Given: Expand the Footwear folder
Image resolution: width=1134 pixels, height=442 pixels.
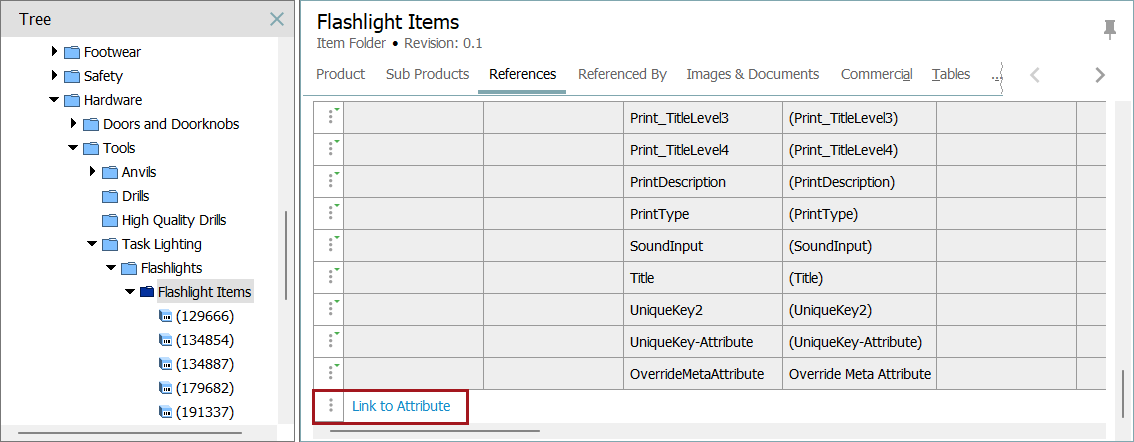Looking at the screenshot, I should tap(55, 52).
